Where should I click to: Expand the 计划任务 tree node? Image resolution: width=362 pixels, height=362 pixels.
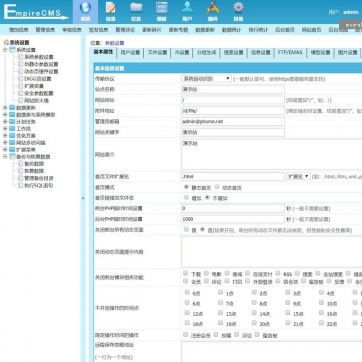[x=5, y=122]
